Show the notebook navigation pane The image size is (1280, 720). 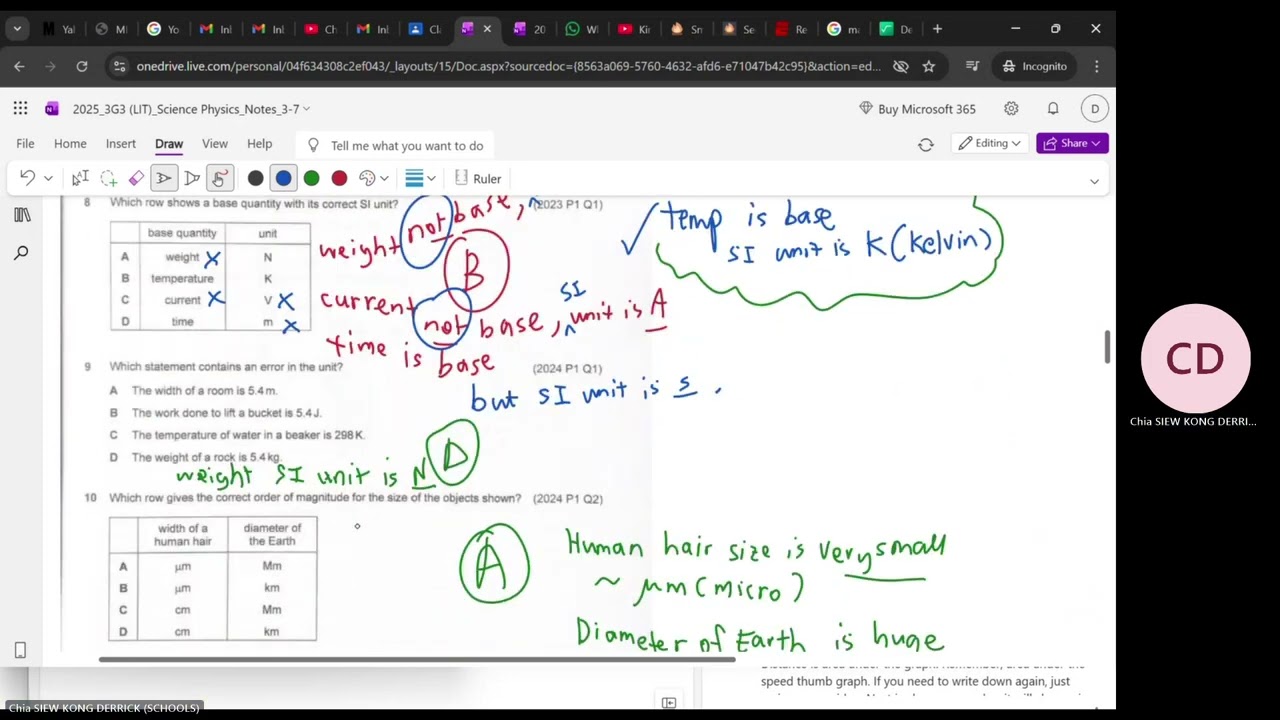point(21,215)
